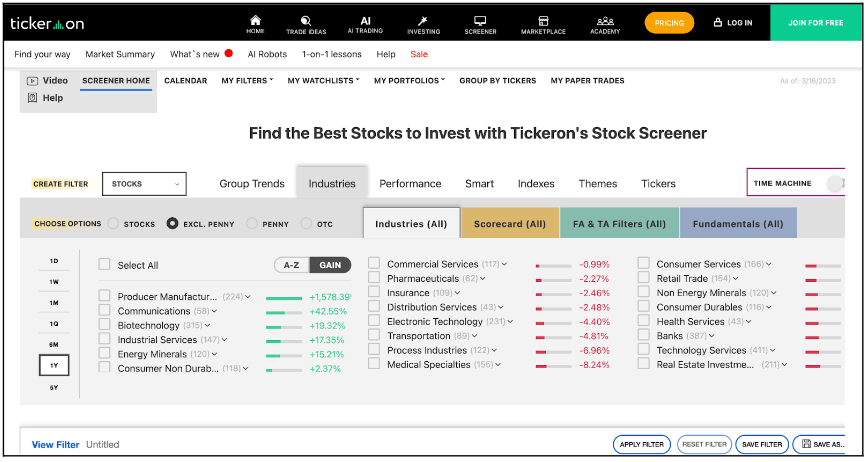Image resolution: width=866 pixels, height=462 pixels.
Task: Select the Stocks radio option
Action: coord(113,224)
